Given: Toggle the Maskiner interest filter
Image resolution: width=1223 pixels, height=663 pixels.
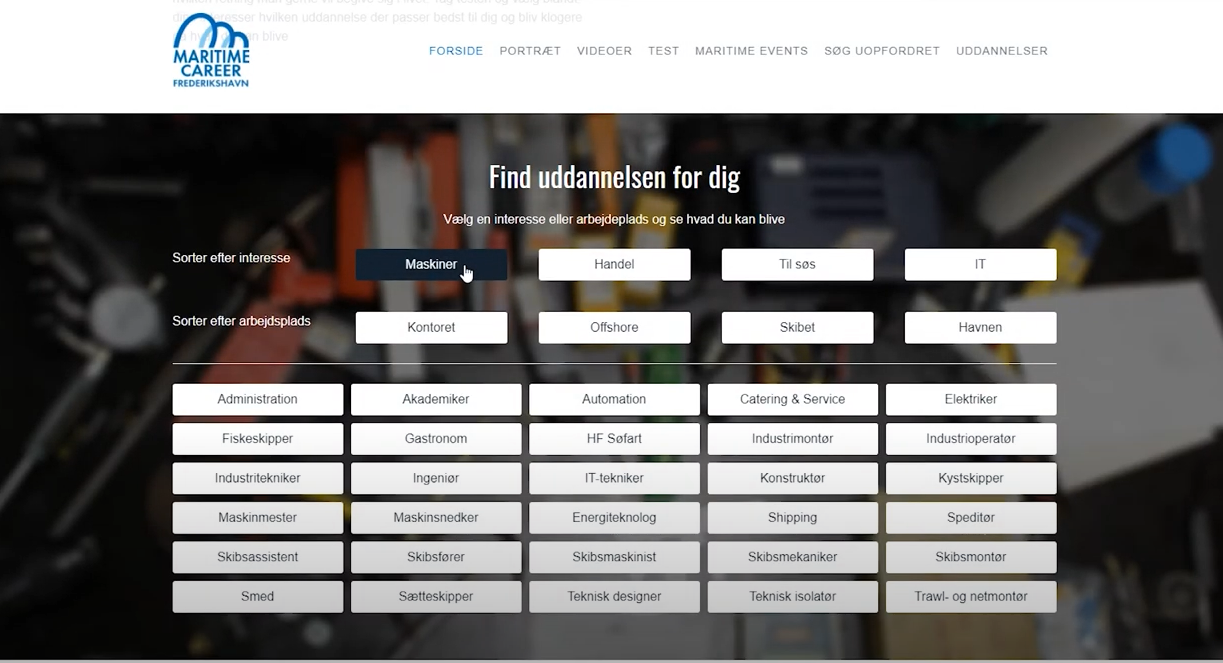Looking at the screenshot, I should click(x=431, y=265).
